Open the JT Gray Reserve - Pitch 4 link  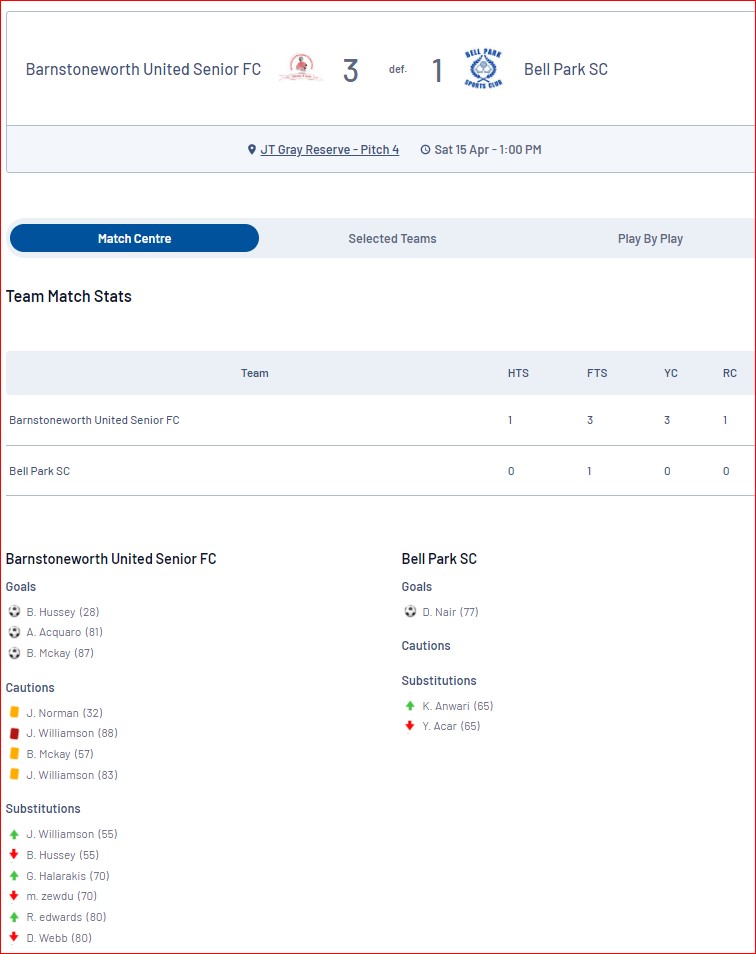[330, 150]
